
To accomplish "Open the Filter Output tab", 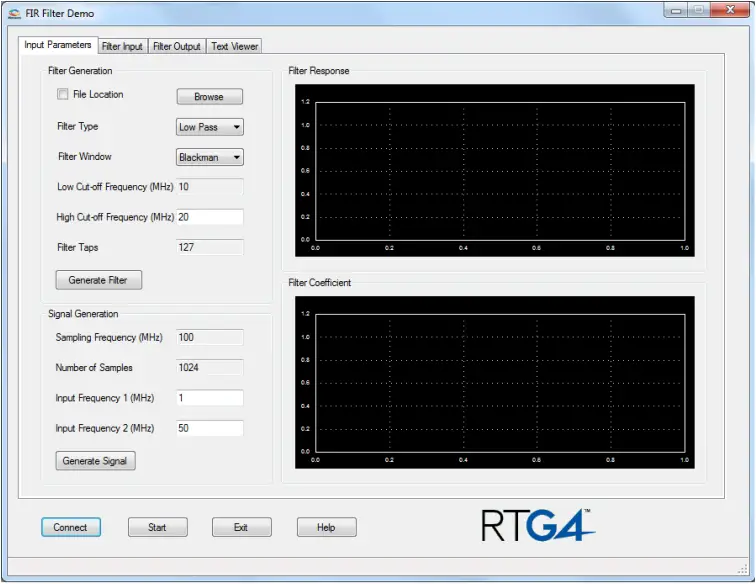I will click(x=177, y=46).
